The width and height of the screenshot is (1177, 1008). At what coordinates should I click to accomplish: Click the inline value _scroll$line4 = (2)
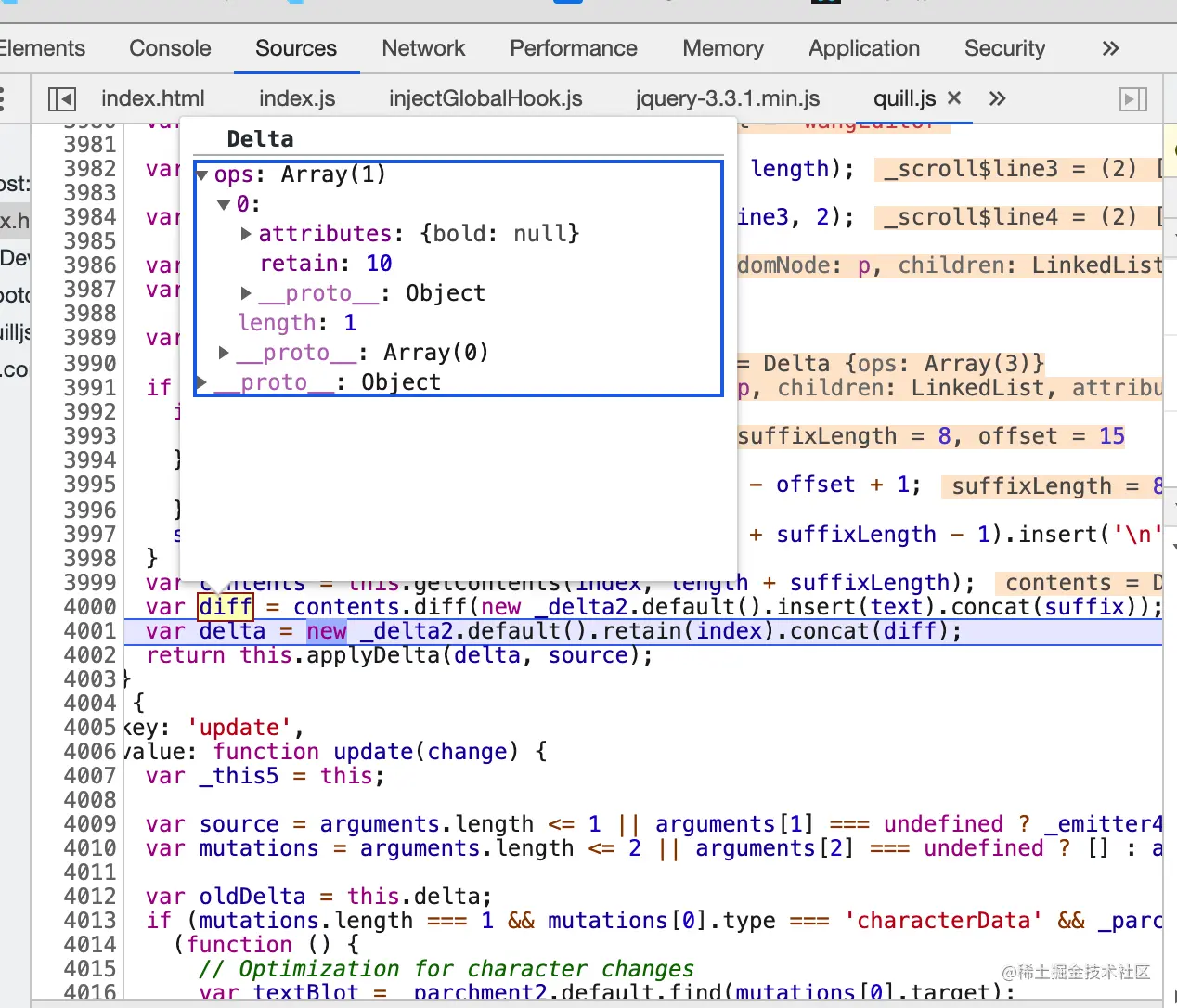[x=1010, y=217]
